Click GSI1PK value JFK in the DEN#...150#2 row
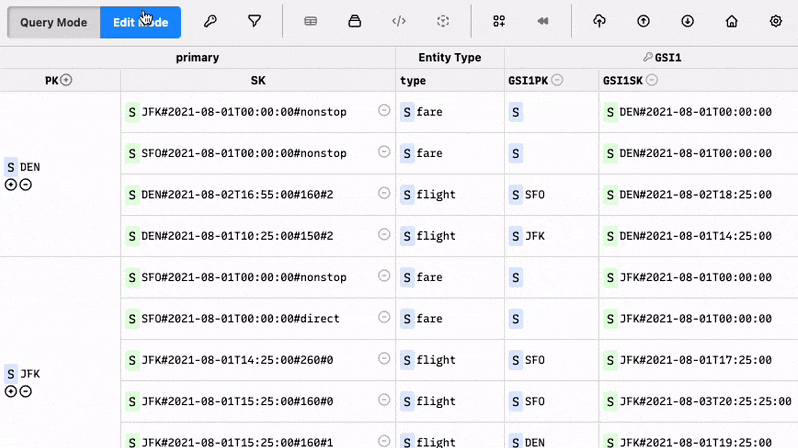 (x=535, y=236)
